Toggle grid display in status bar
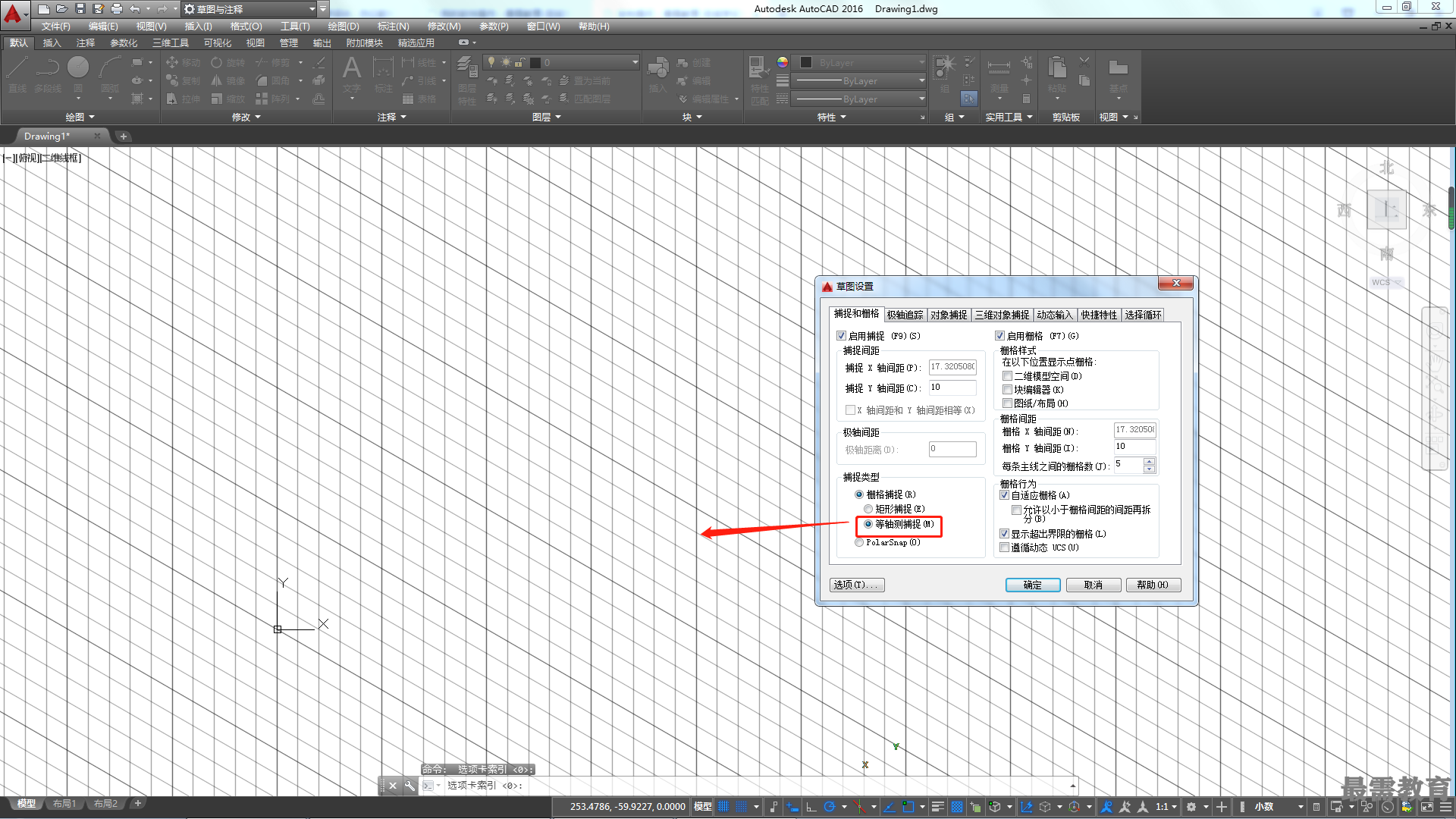1456x819 pixels. point(723,807)
